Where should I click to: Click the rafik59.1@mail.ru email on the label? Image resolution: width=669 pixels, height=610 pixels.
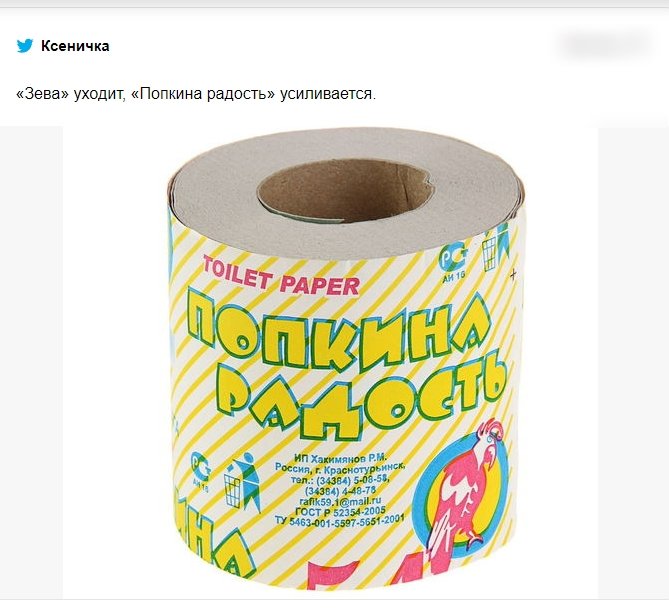[x=340, y=501]
